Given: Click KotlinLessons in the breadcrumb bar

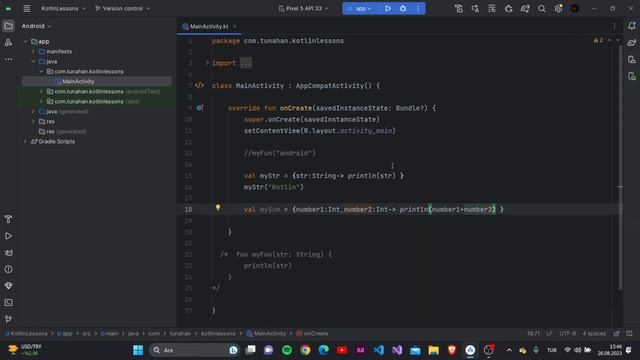Looking at the screenshot, I should (x=26, y=333).
